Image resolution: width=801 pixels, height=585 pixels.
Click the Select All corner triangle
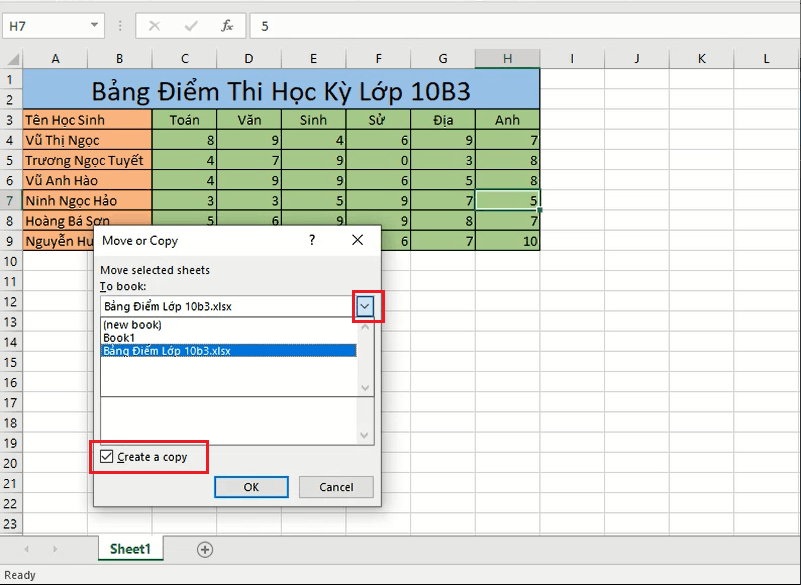point(12,58)
